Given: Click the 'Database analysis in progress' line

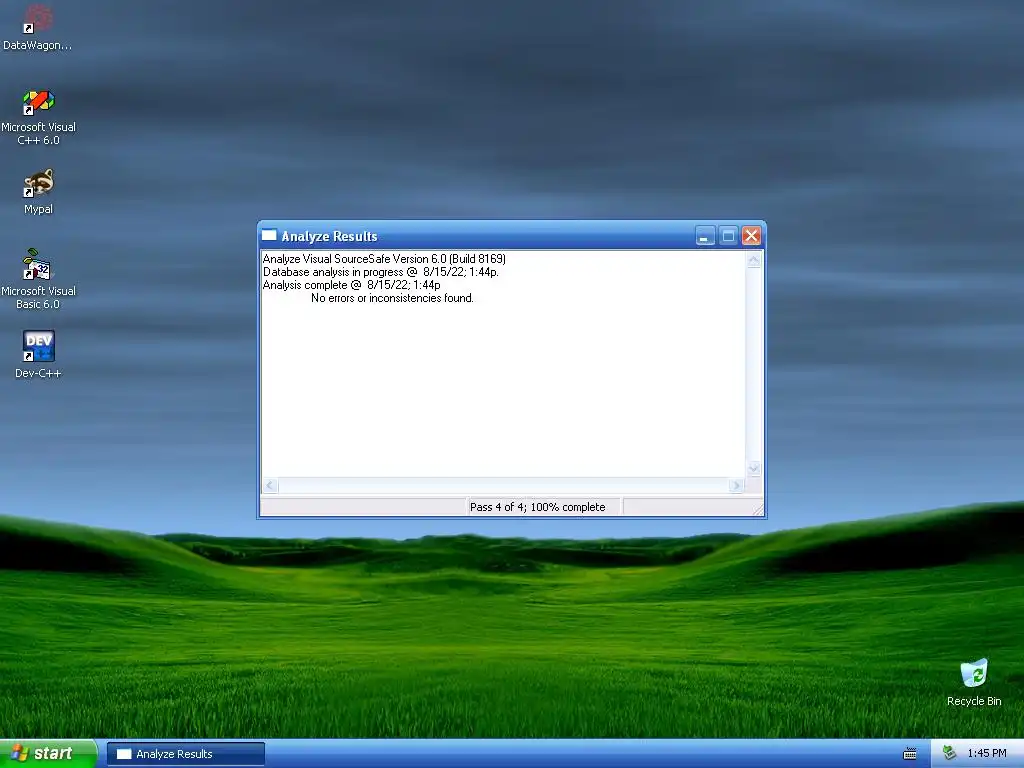Looking at the screenshot, I should coord(381,272).
